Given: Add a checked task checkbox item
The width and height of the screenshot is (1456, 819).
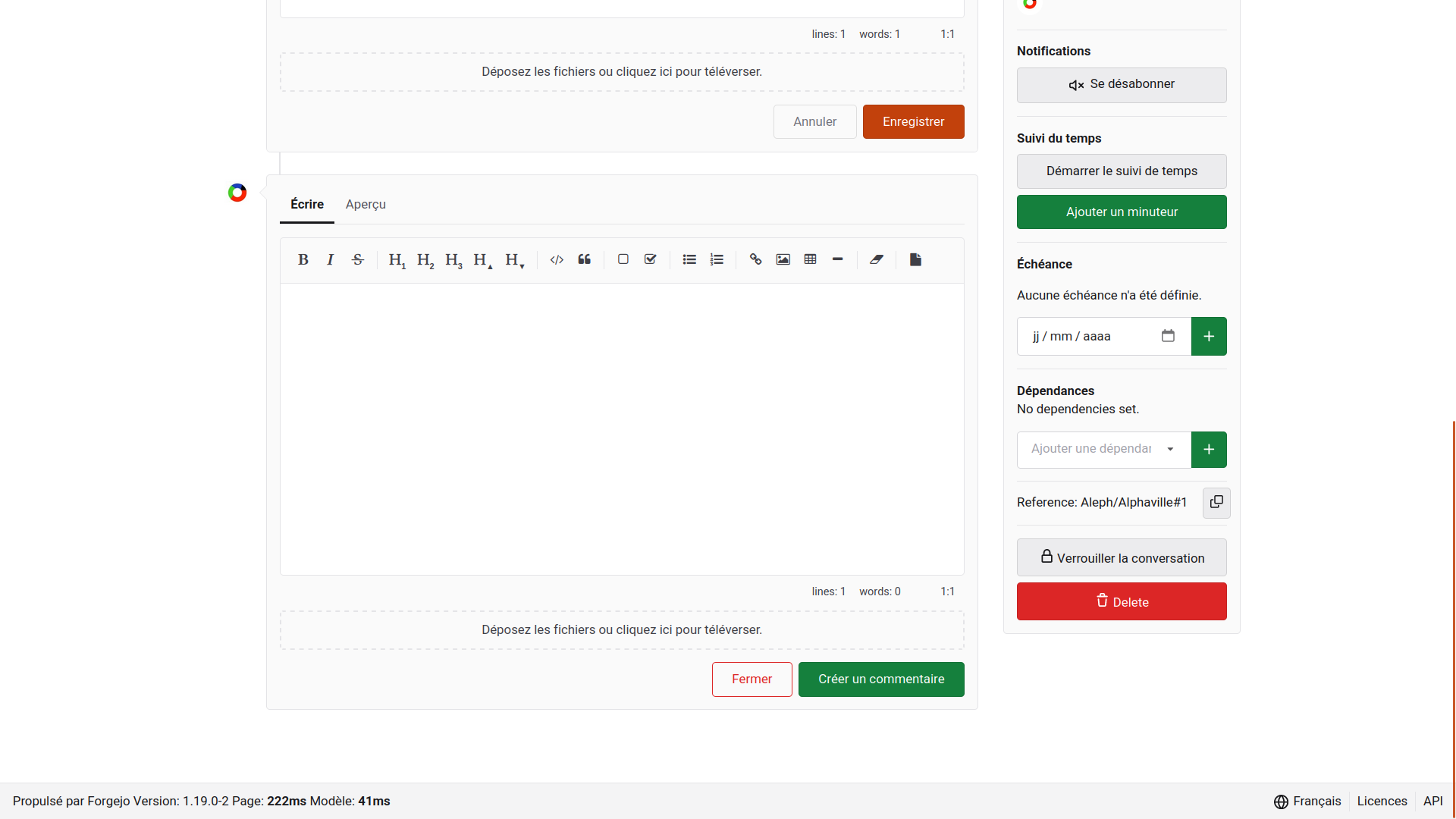Looking at the screenshot, I should click(x=651, y=259).
